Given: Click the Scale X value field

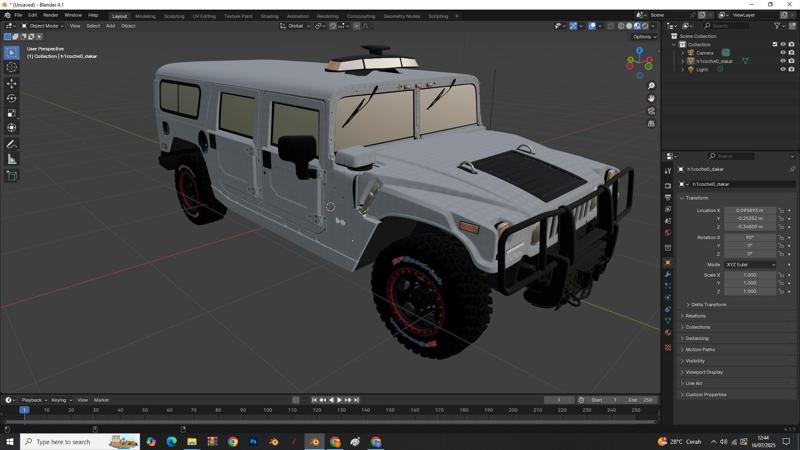Looking at the screenshot, I should [750, 275].
